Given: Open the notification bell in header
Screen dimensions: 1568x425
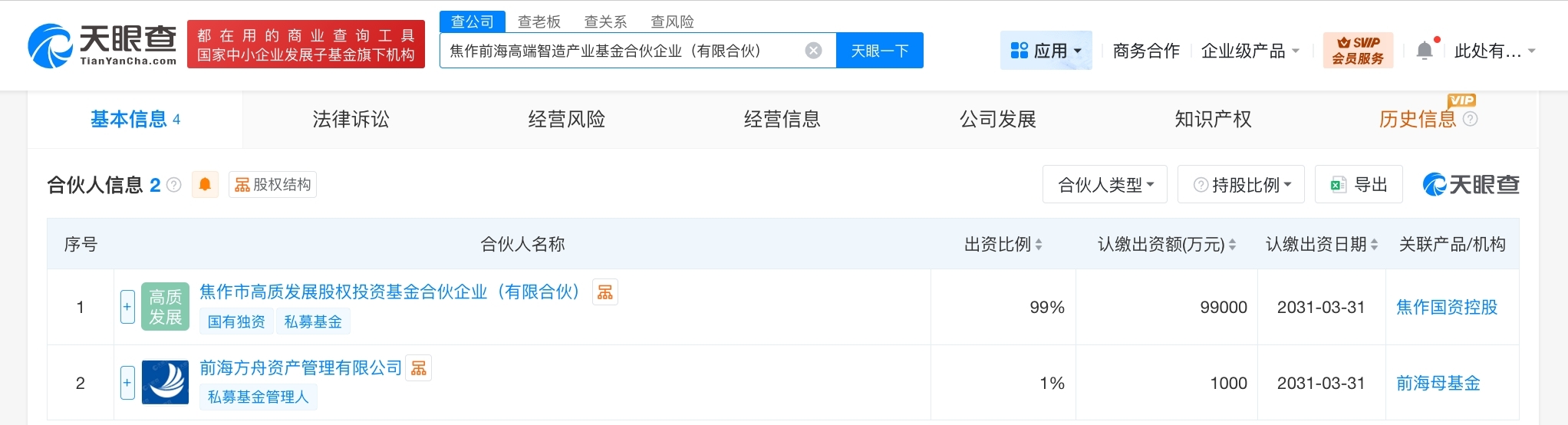Looking at the screenshot, I should 1424,51.
